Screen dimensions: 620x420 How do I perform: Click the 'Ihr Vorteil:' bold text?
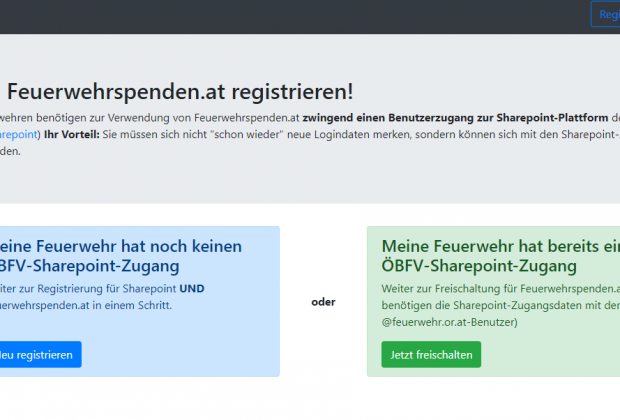click(x=72, y=134)
